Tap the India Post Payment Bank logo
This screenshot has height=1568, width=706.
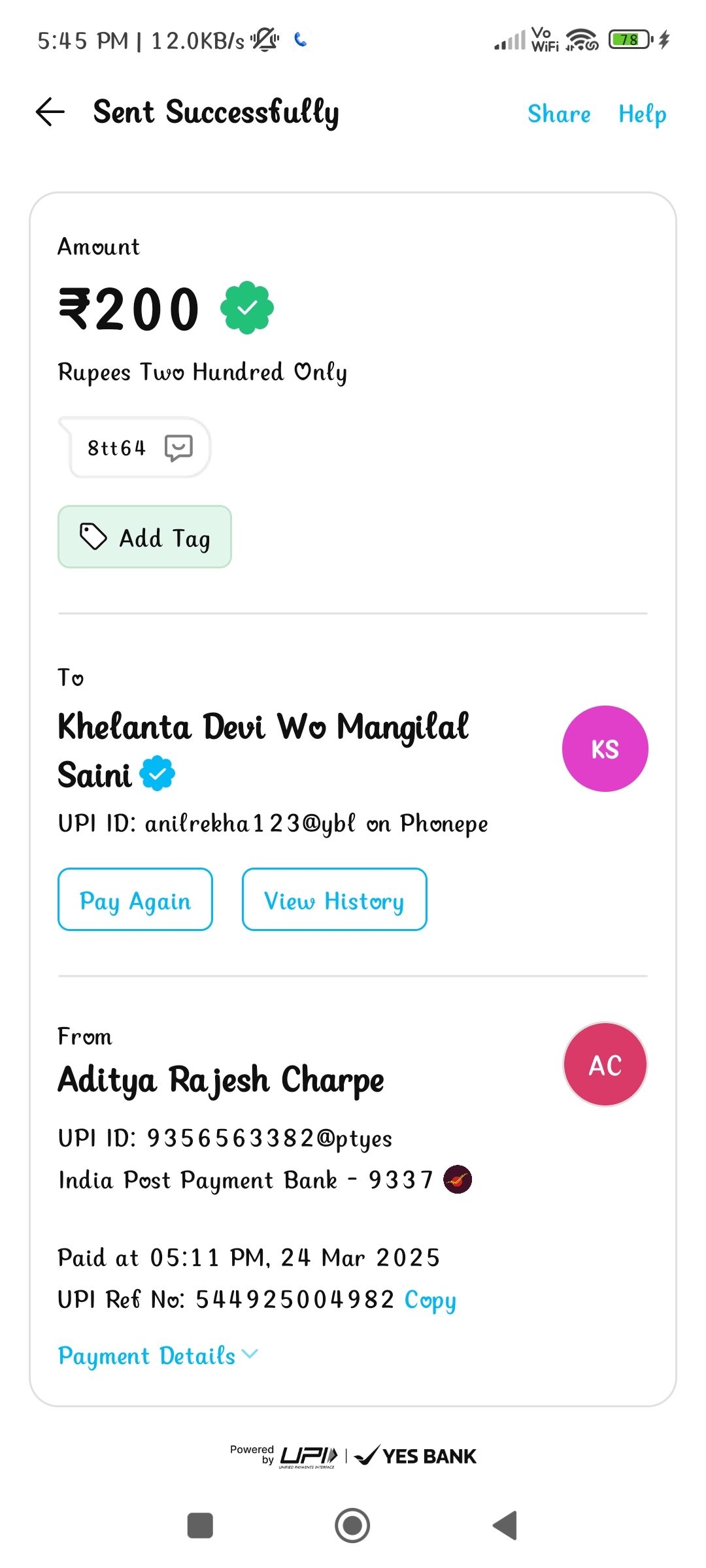(x=458, y=1179)
